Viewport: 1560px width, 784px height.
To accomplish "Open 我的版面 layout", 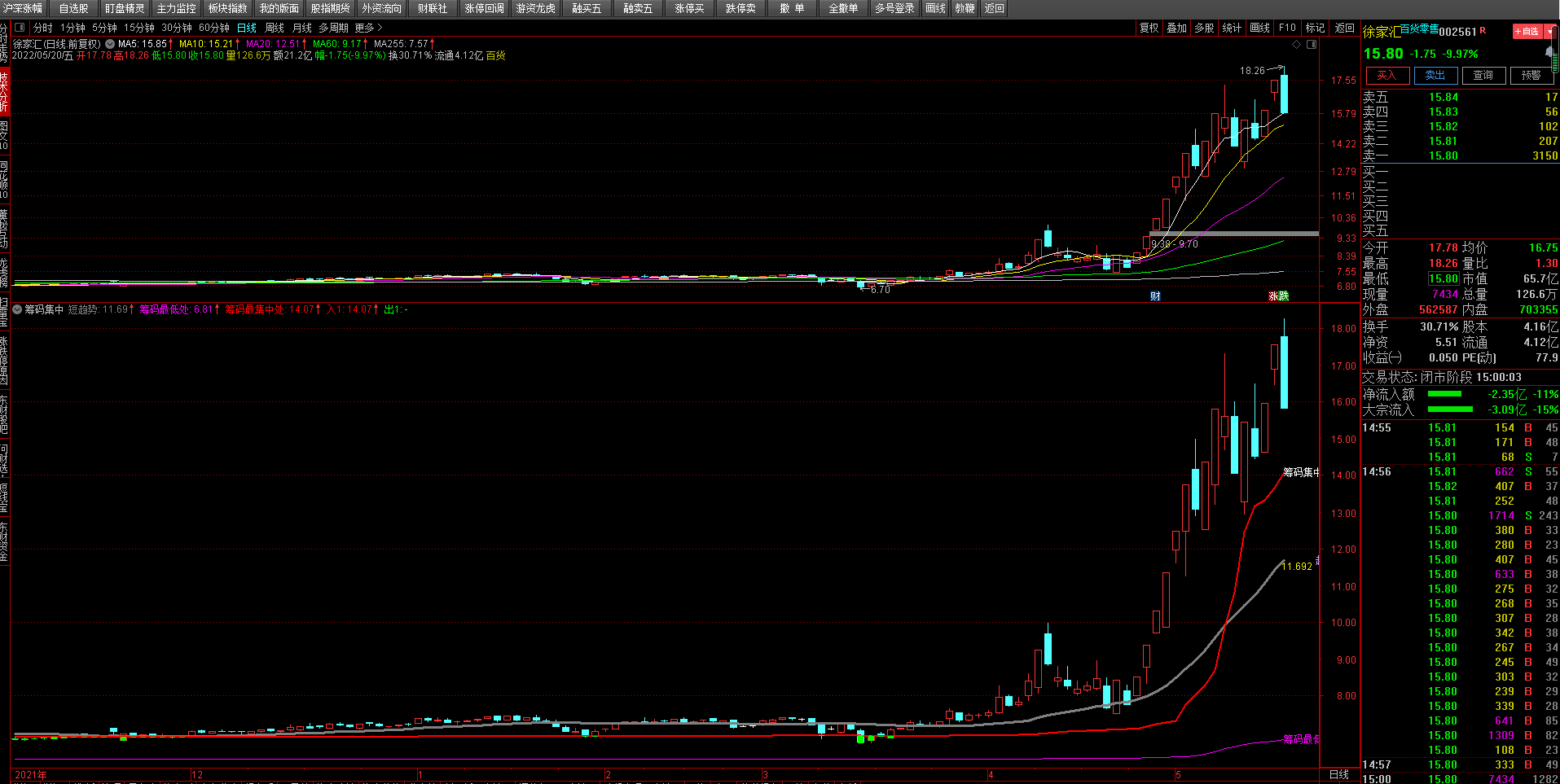I will click(279, 8).
